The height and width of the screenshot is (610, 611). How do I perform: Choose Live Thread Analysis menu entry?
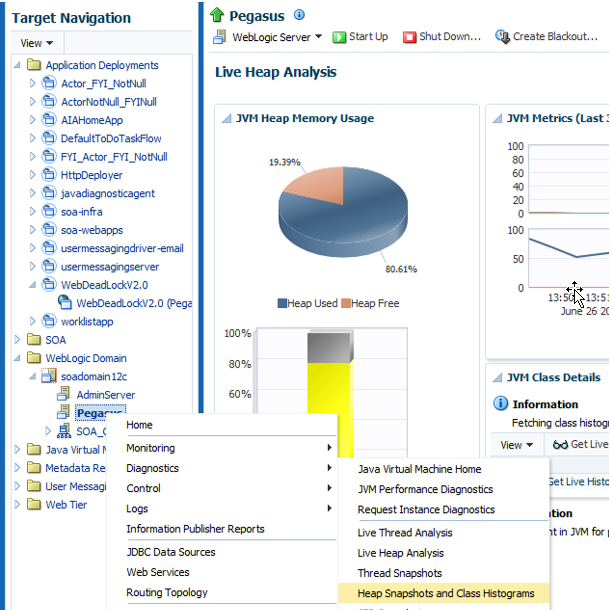[405, 532]
